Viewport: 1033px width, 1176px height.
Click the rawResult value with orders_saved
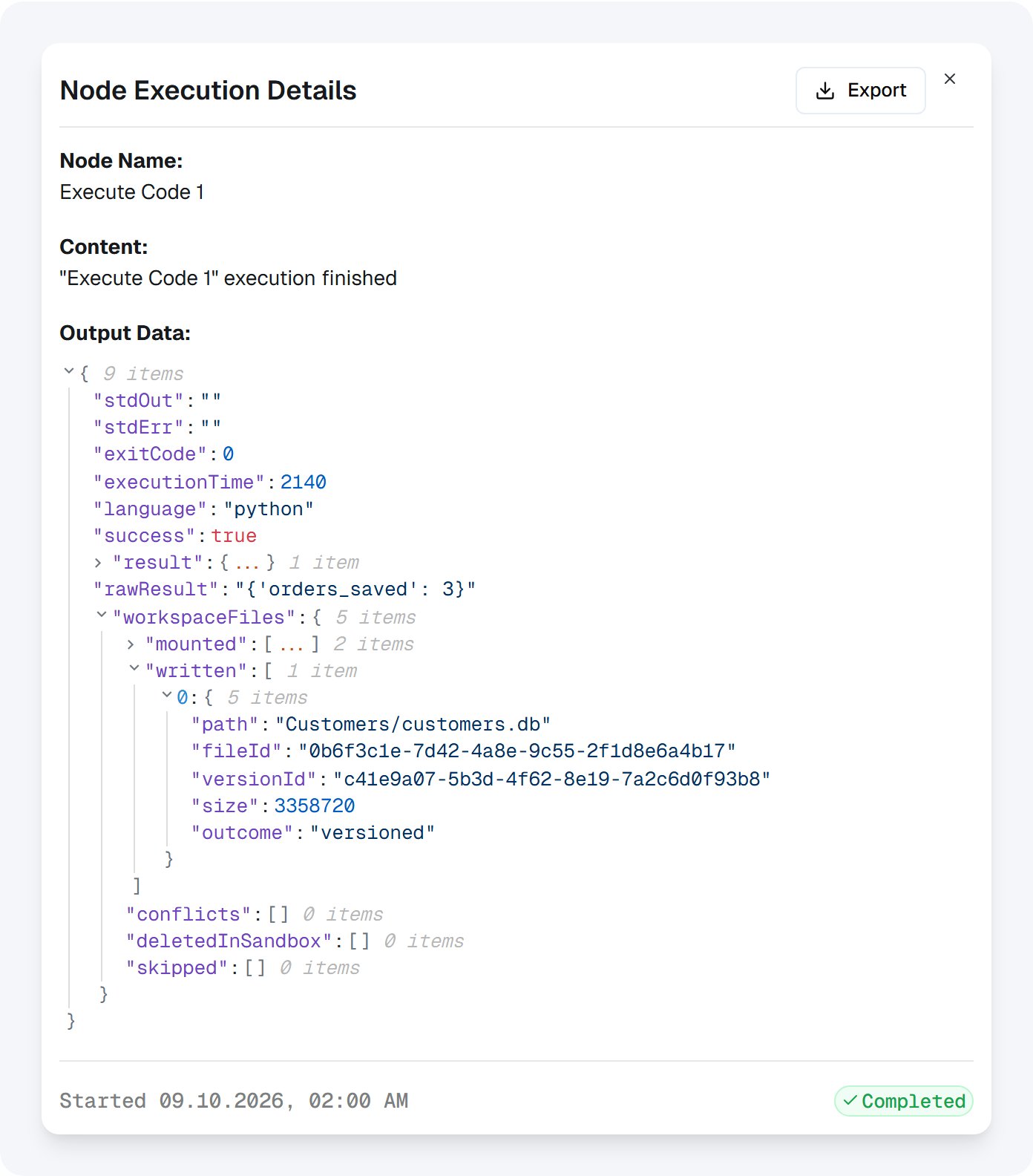tap(355, 589)
